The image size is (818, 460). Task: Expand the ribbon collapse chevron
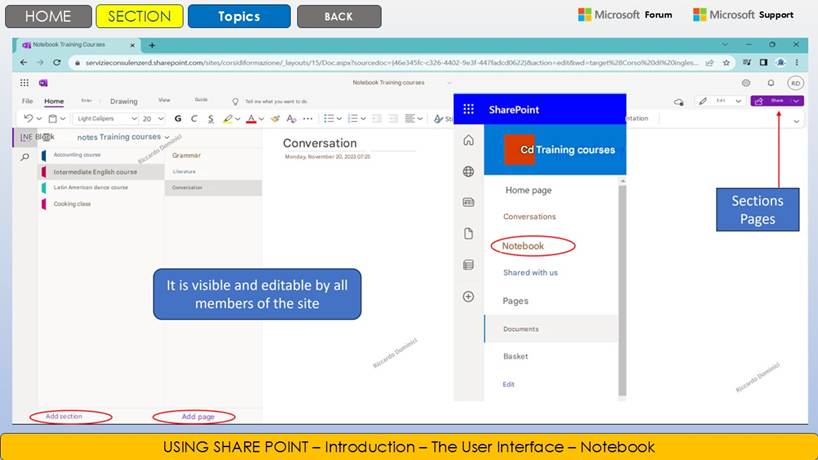pos(796,121)
